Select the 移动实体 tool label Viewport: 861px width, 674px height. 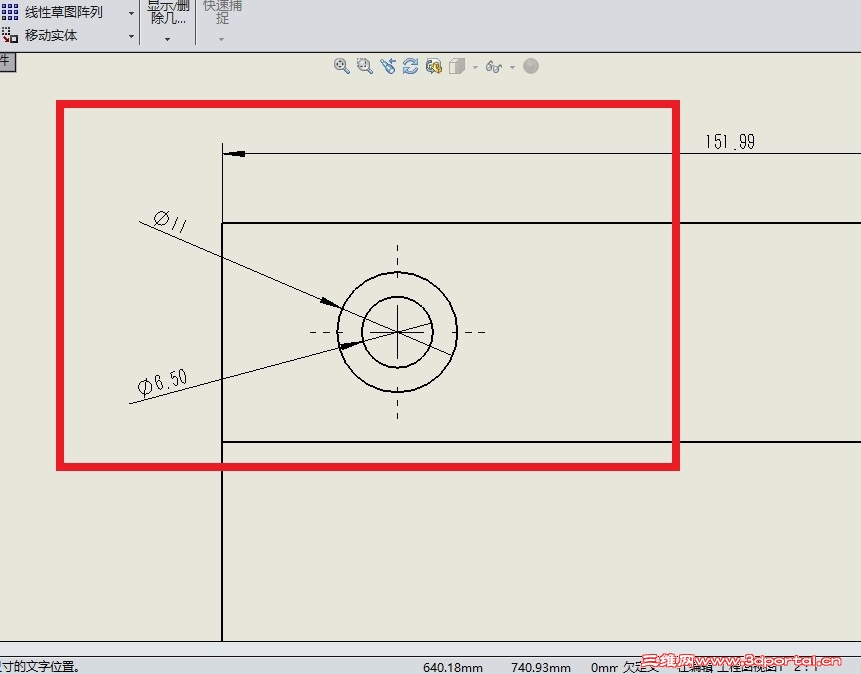[51, 35]
